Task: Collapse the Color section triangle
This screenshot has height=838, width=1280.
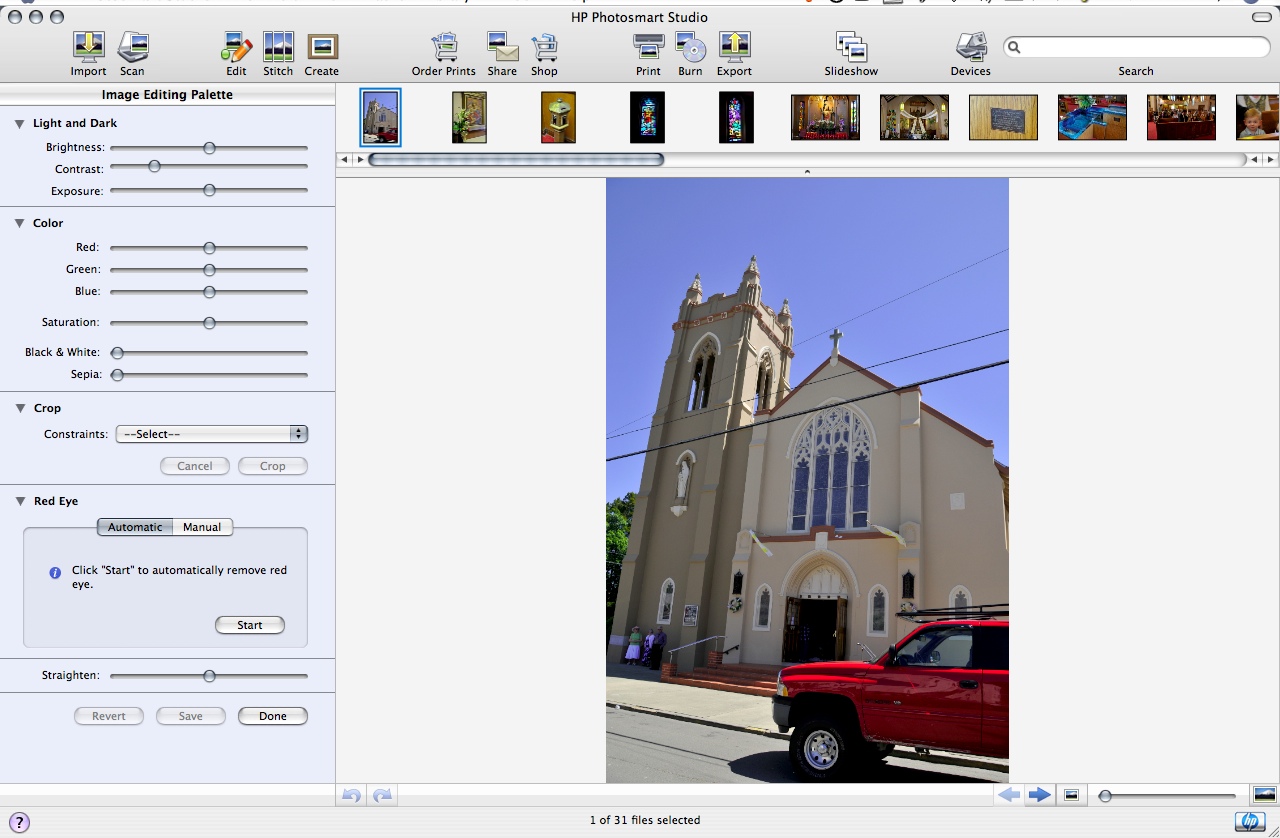Action: (x=20, y=224)
